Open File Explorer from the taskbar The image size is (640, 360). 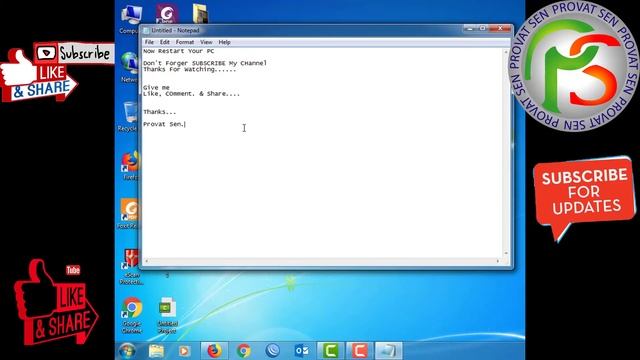[156, 351]
